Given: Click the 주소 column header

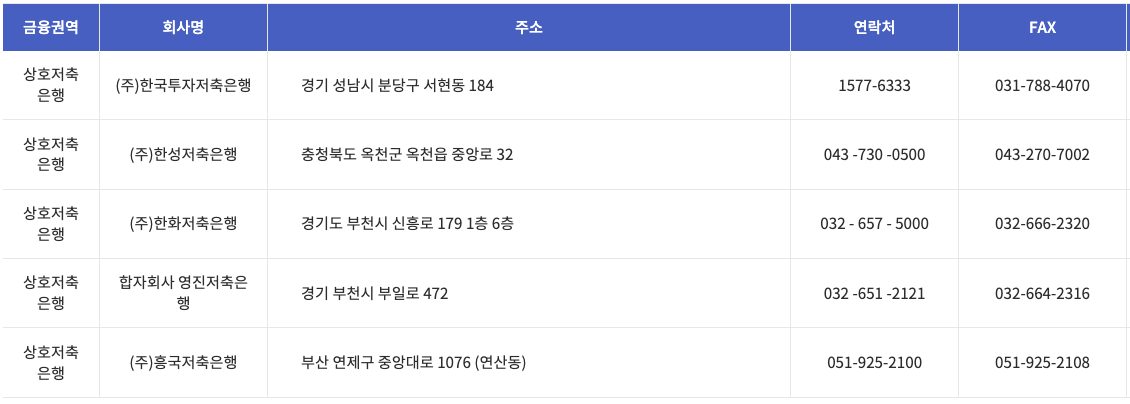Looking at the screenshot, I should click(529, 27).
